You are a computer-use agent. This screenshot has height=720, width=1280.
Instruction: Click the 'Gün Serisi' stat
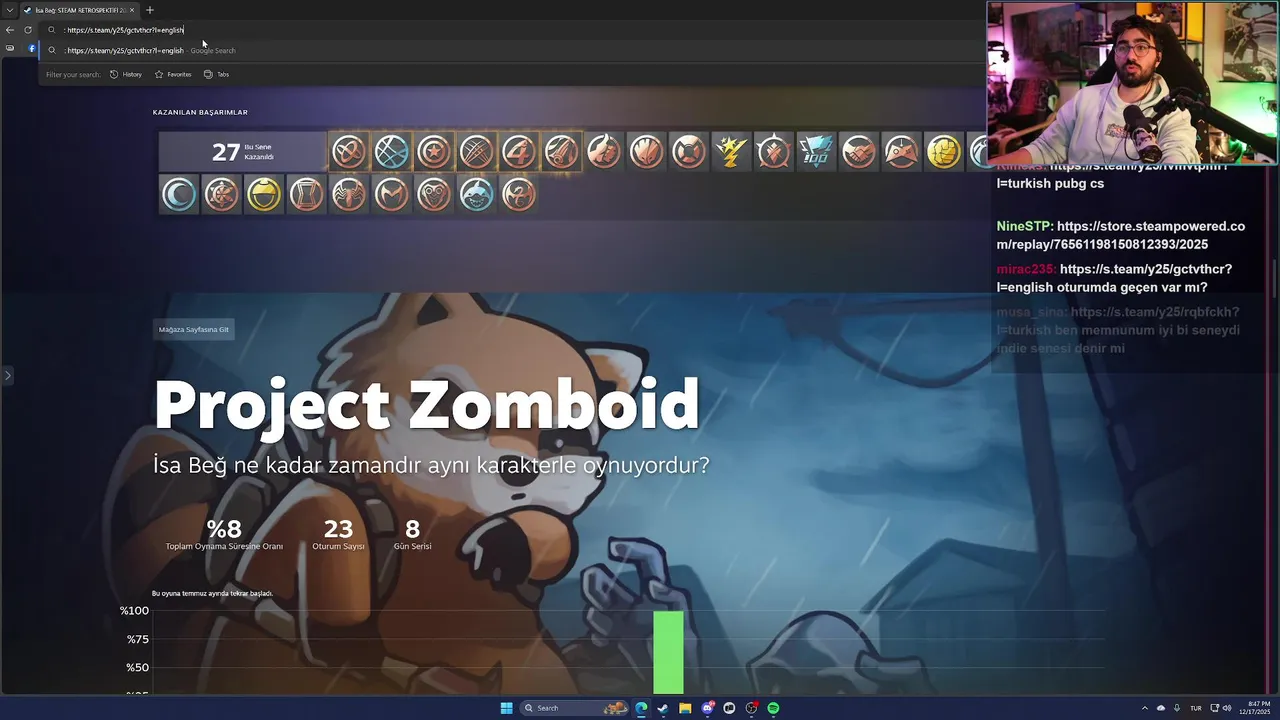tap(412, 535)
